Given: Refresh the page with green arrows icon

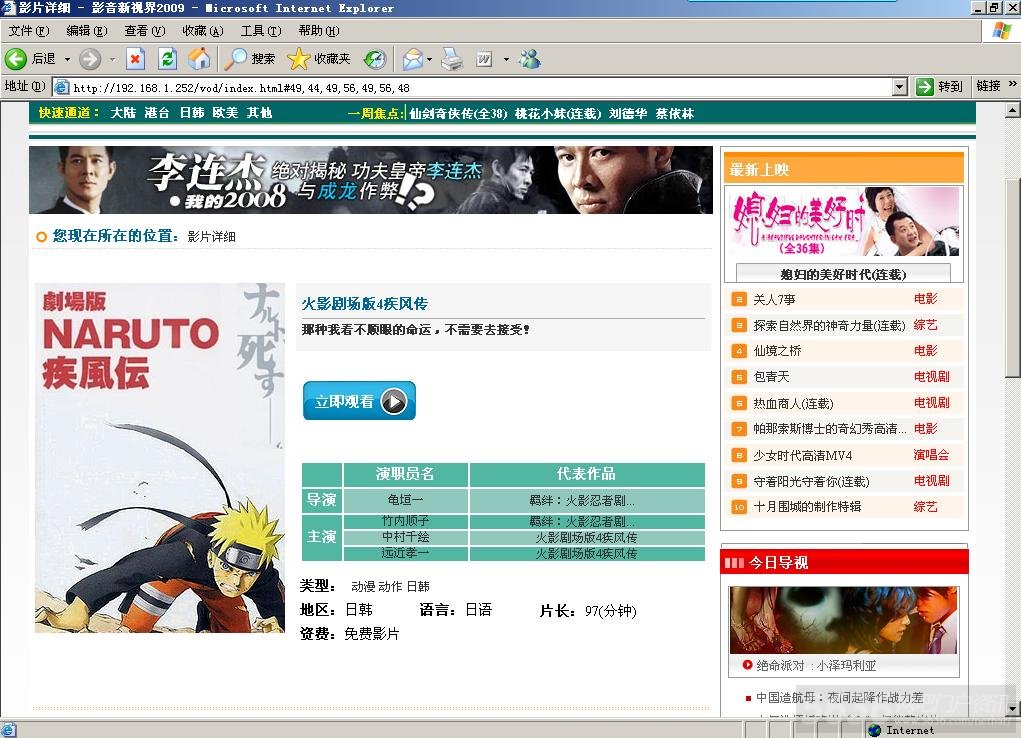Looking at the screenshot, I should [167, 59].
